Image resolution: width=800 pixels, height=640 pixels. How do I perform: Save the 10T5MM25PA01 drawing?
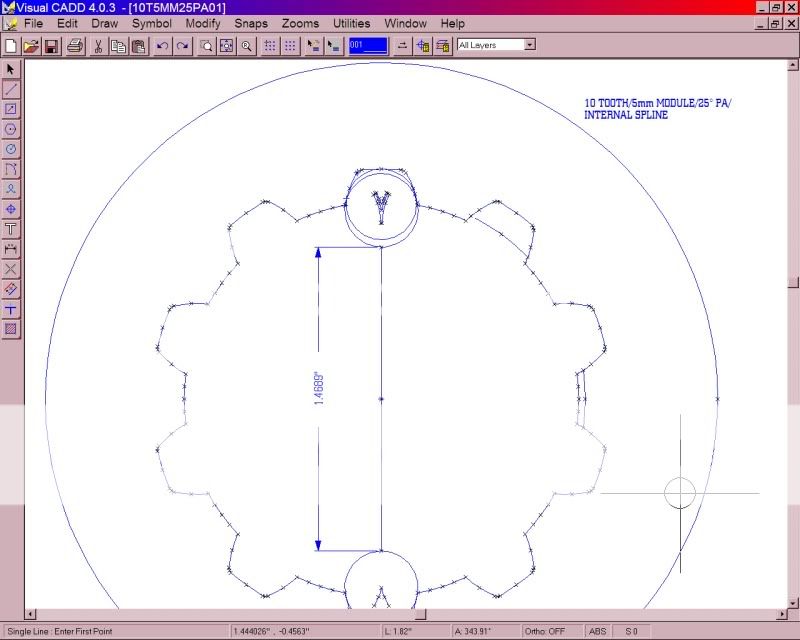[51, 45]
